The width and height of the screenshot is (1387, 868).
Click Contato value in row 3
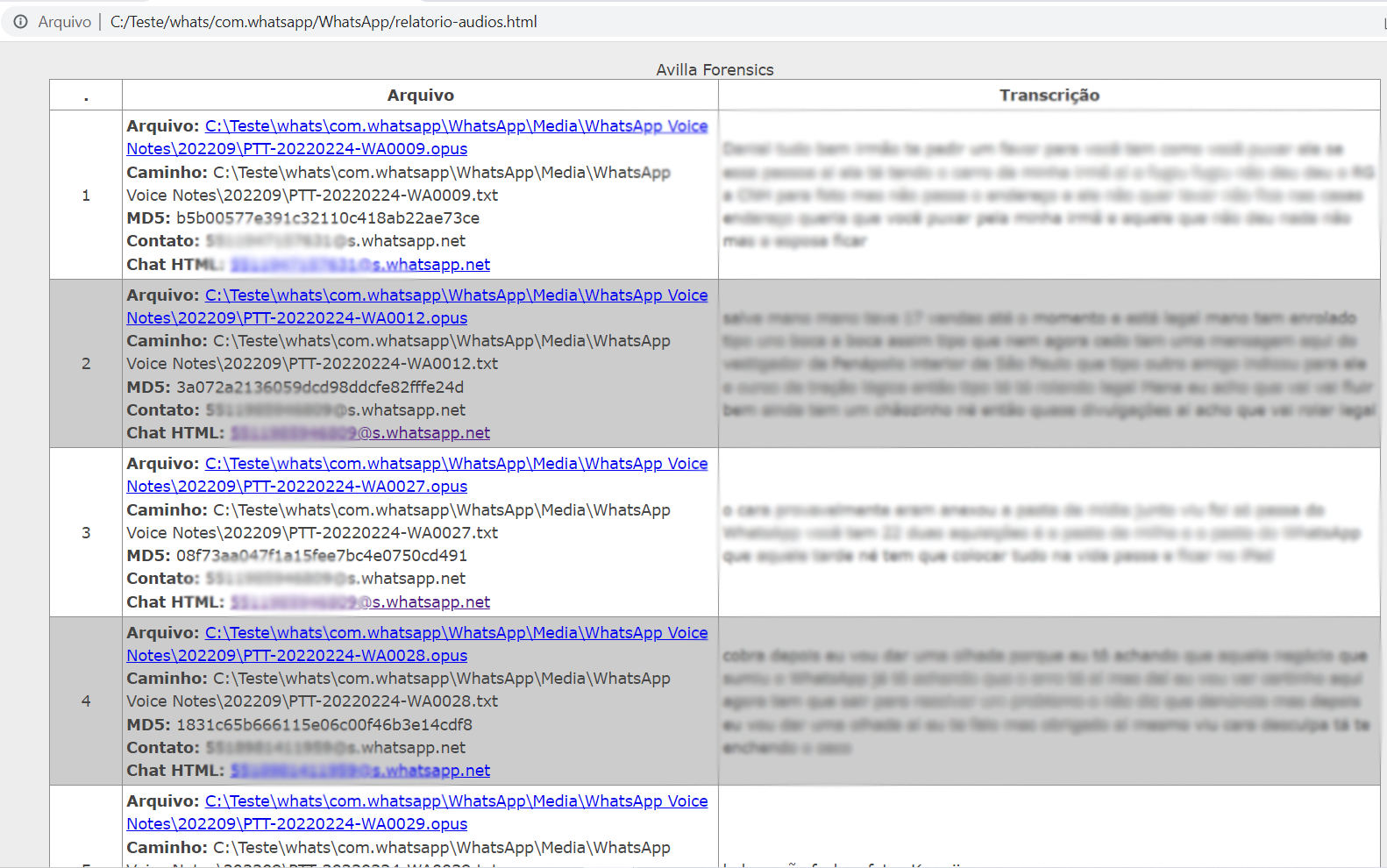tap(336, 579)
